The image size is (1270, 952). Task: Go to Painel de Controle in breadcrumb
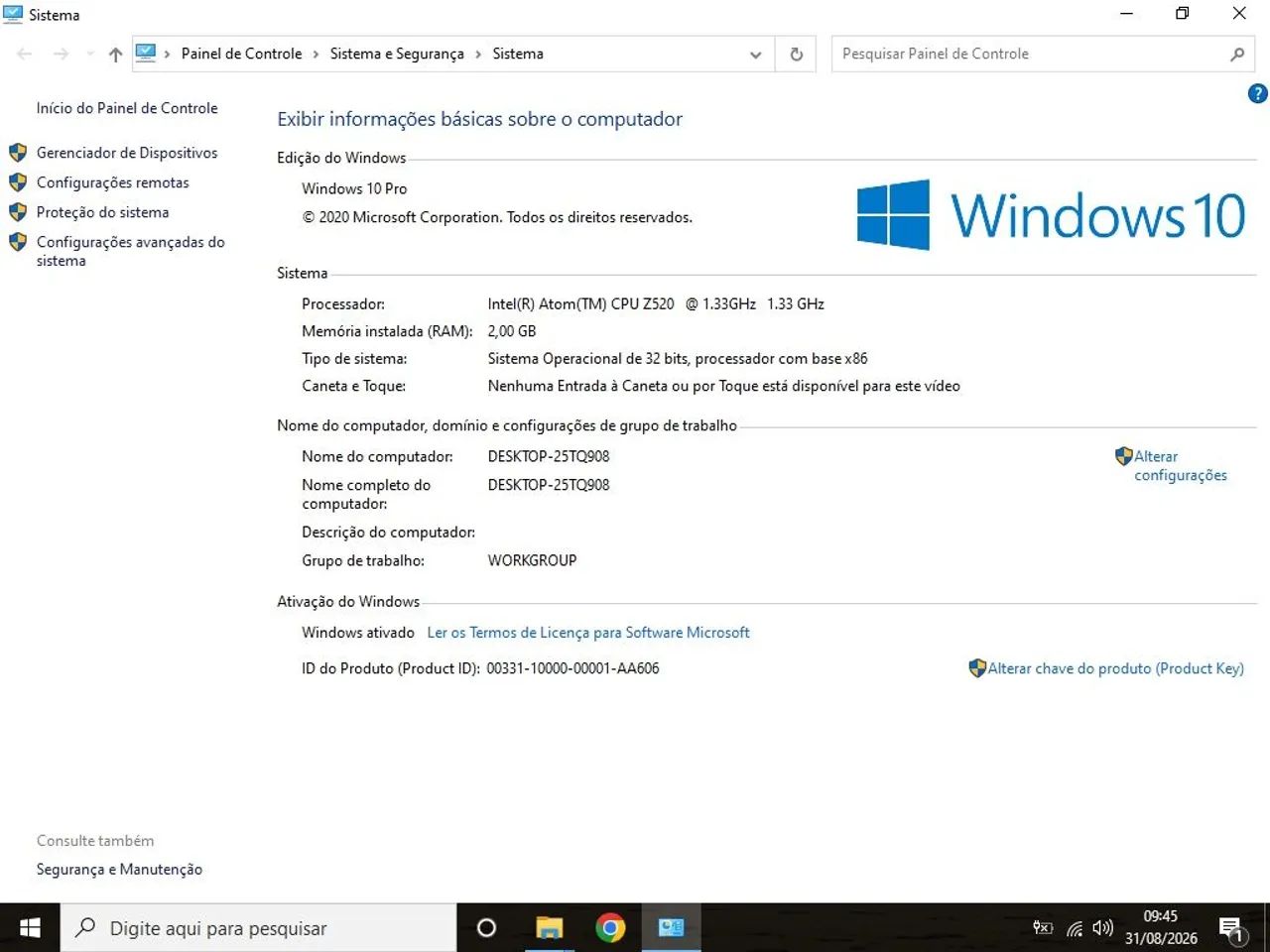coord(241,54)
